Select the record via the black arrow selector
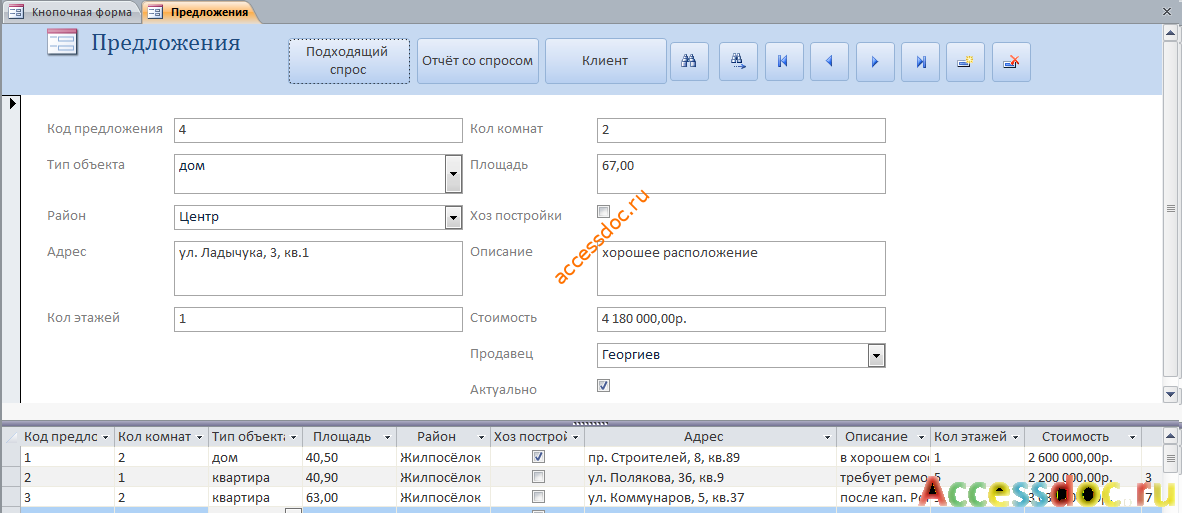Screen dimensions: 1182x513 (x=12, y=103)
